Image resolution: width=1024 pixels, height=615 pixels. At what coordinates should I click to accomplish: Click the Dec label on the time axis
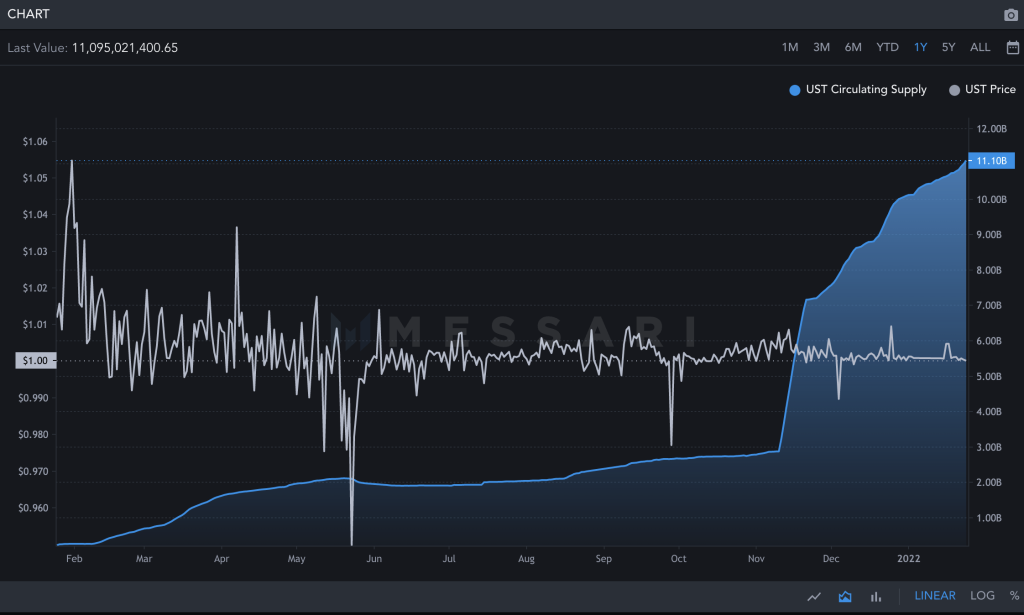pos(831,559)
